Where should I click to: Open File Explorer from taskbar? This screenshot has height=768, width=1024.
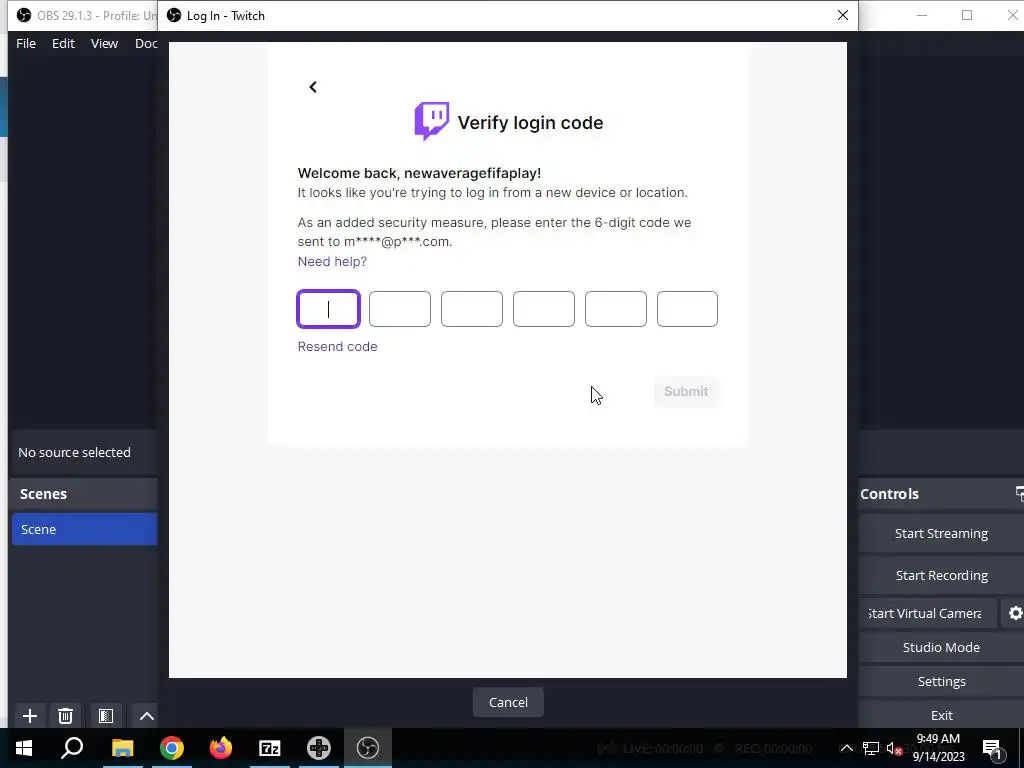[122, 748]
